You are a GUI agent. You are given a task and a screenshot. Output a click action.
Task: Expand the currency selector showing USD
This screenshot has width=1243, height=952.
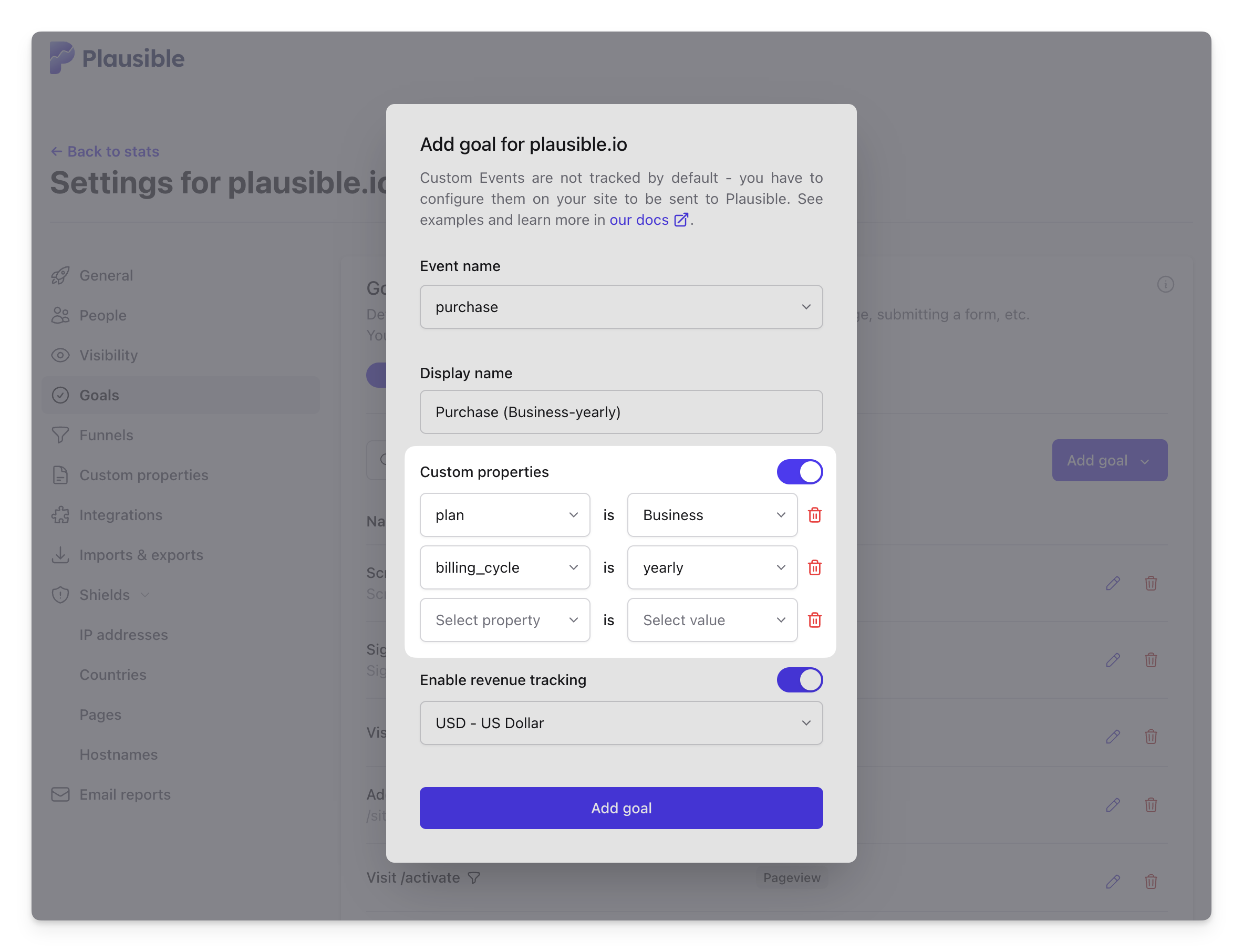click(x=621, y=722)
